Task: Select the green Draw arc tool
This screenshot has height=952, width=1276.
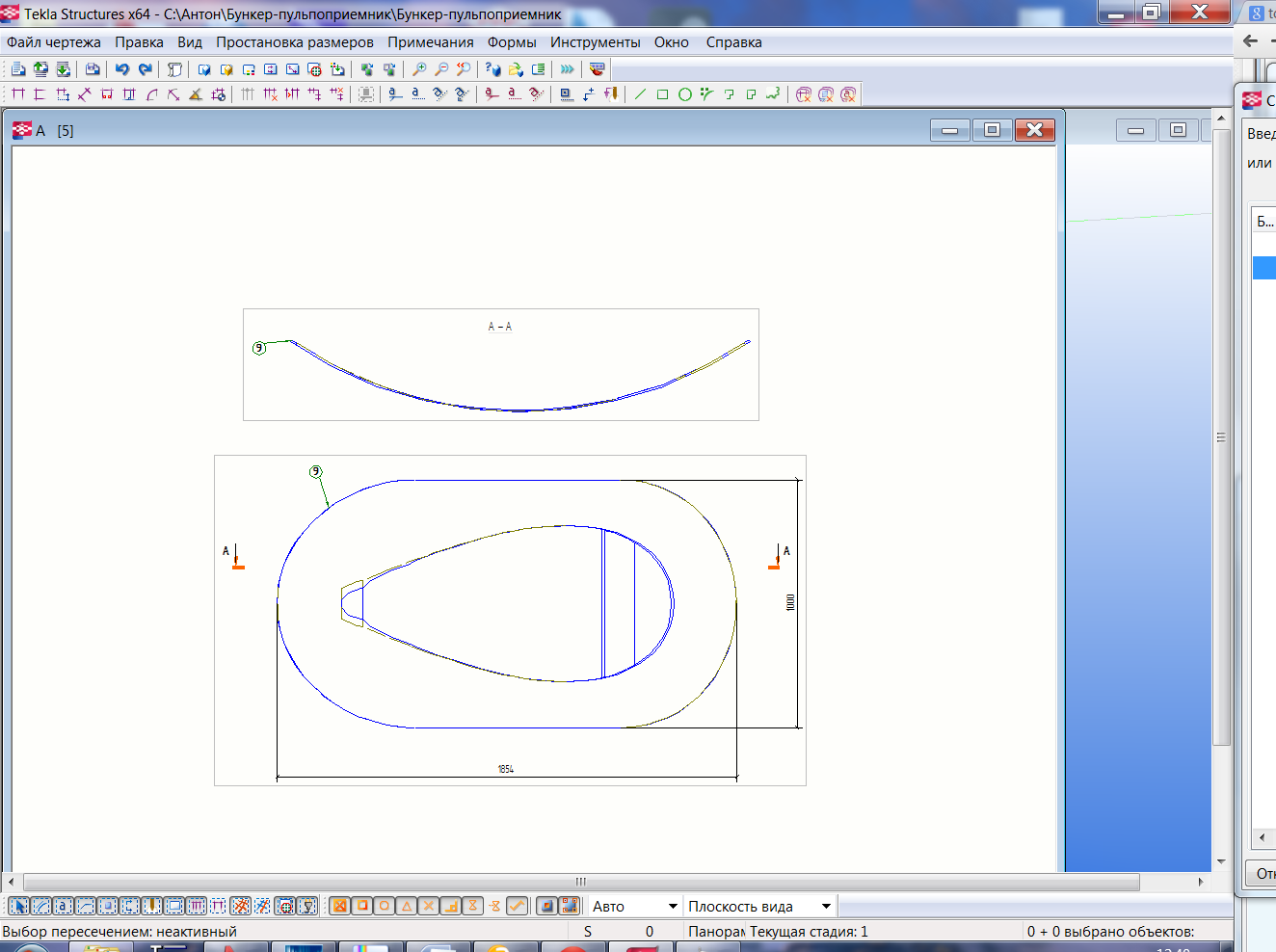Action: (x=706, y=94)
